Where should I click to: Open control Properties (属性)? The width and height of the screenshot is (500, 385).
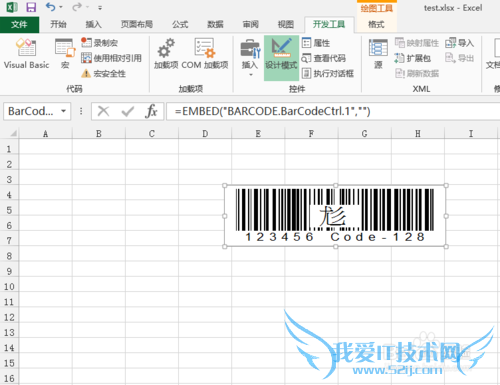316,43
